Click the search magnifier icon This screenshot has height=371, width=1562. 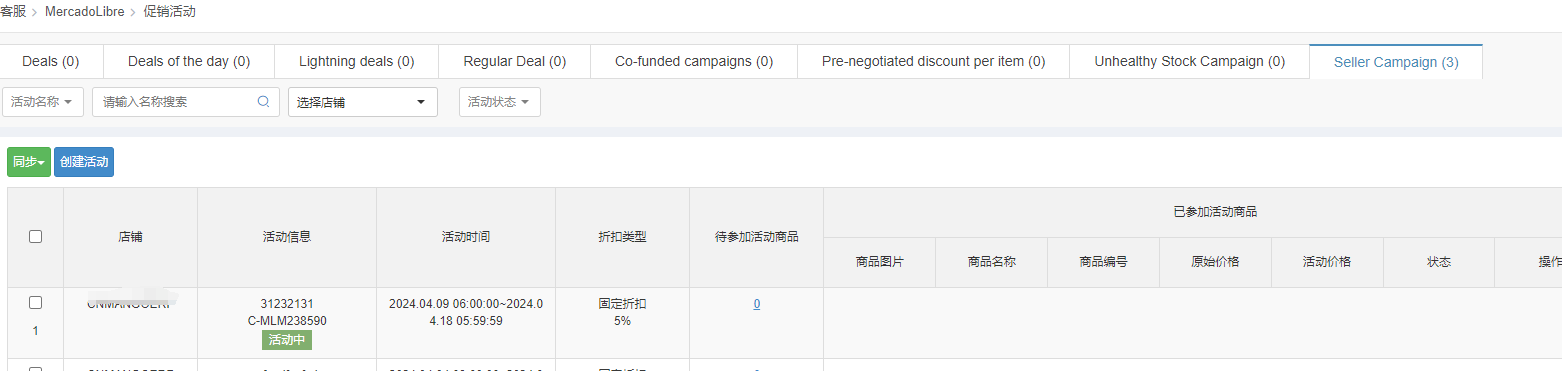pyautogui.click(x=264, y=102)
